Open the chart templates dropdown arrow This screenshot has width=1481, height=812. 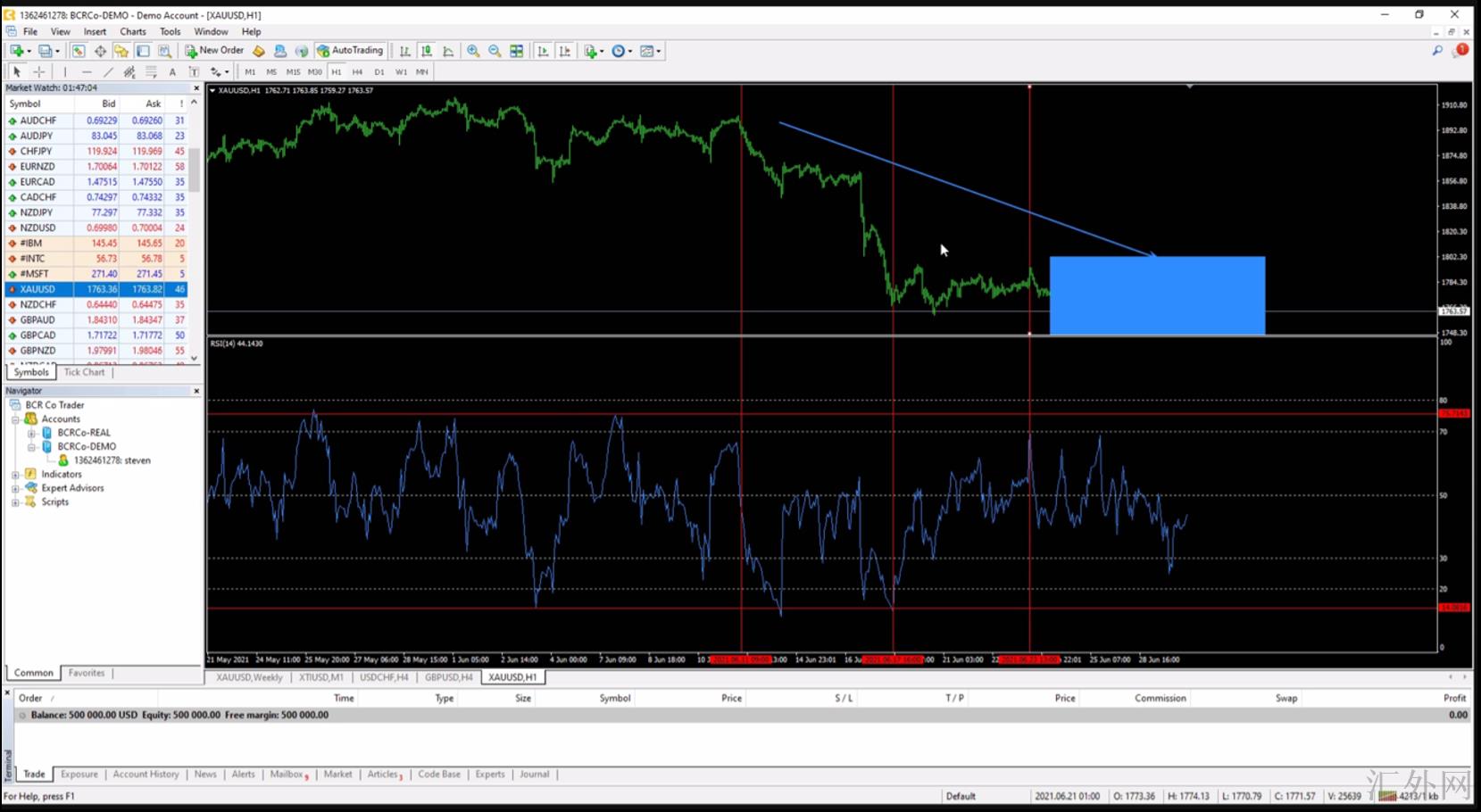click(x=659, y=51)
